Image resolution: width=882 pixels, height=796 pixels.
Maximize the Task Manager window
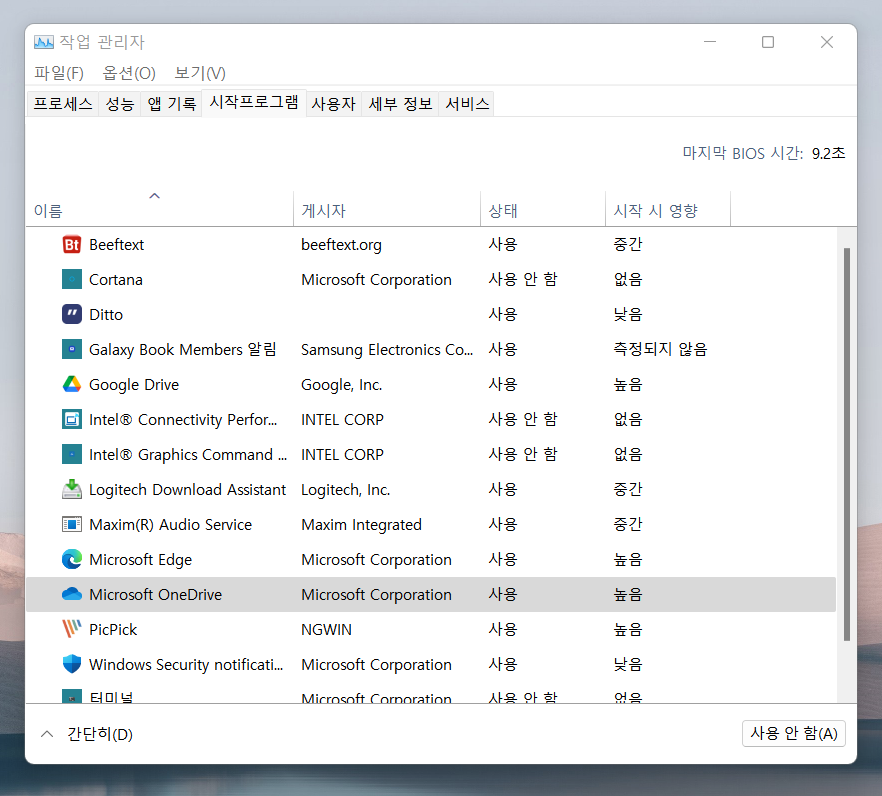768,42
